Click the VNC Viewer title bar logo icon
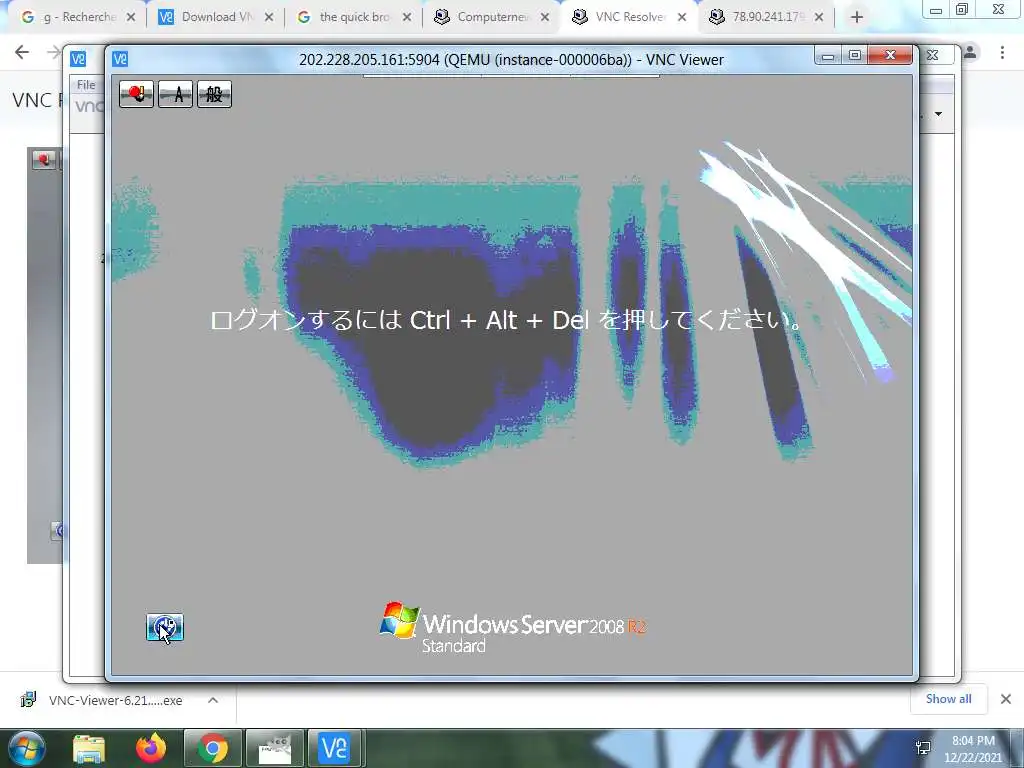The height and width of the screenshot is (768, 1024). coord(120,59)
